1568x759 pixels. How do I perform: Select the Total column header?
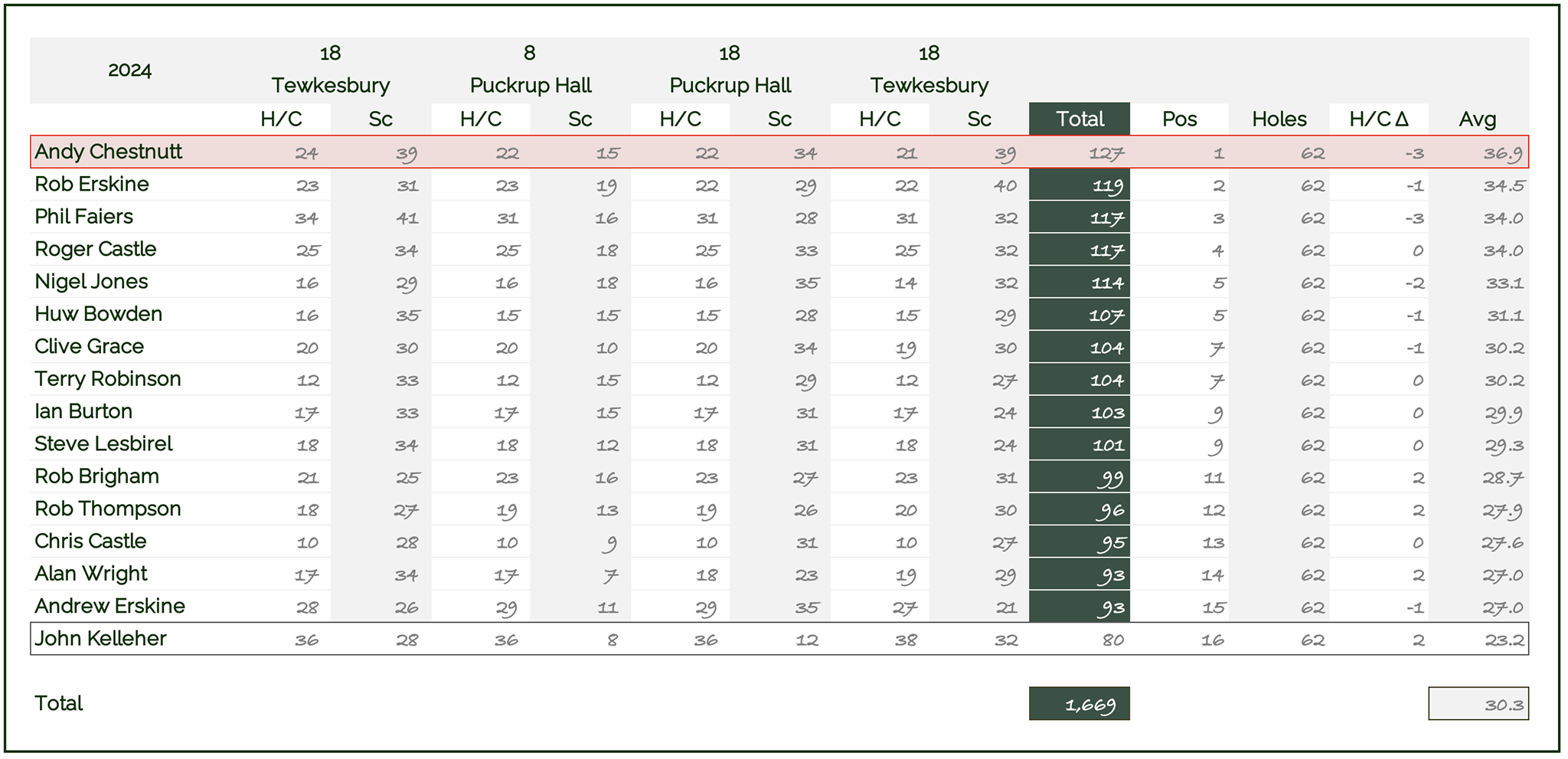(x=1079, y=119)
